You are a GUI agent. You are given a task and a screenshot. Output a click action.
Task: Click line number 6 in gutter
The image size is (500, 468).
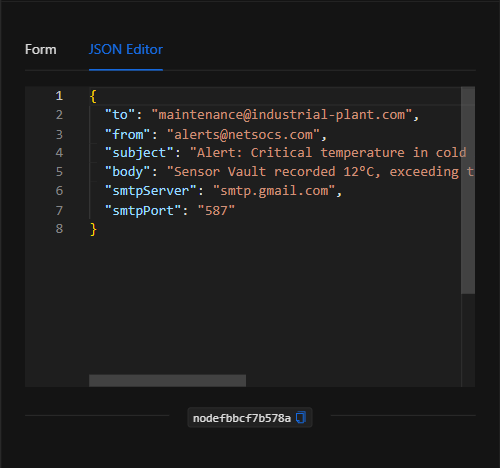(x=59, y=191)
